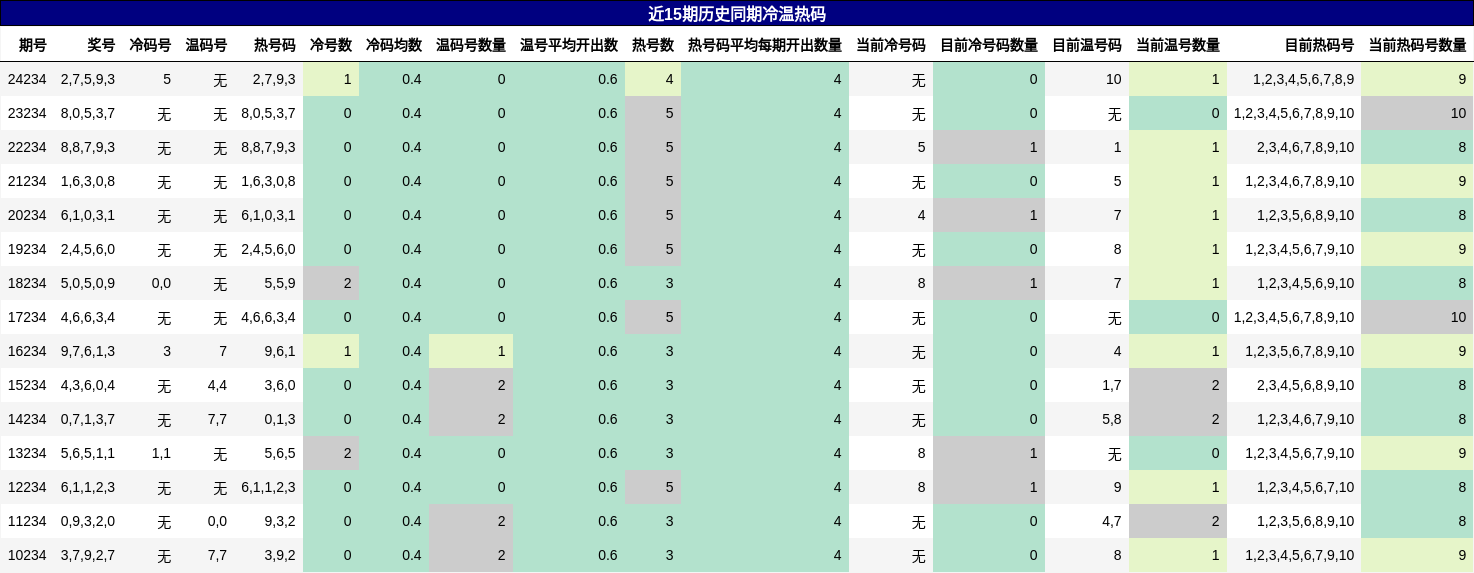Click the 冷号数 column header
Image resolution: width=1474 pixels, height=573 pixels.
pyautogui.click(x=330, y=45)
